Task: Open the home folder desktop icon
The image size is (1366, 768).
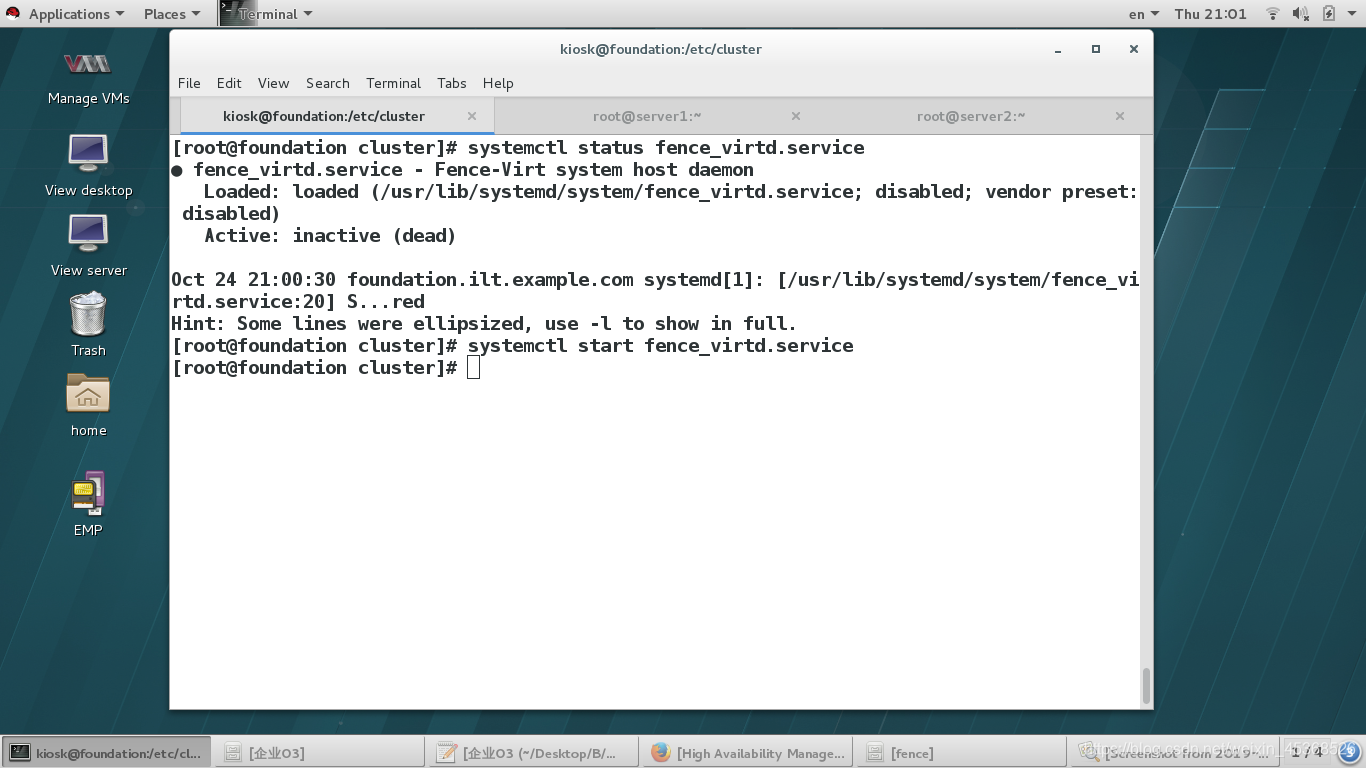Action: click(88, 404)
